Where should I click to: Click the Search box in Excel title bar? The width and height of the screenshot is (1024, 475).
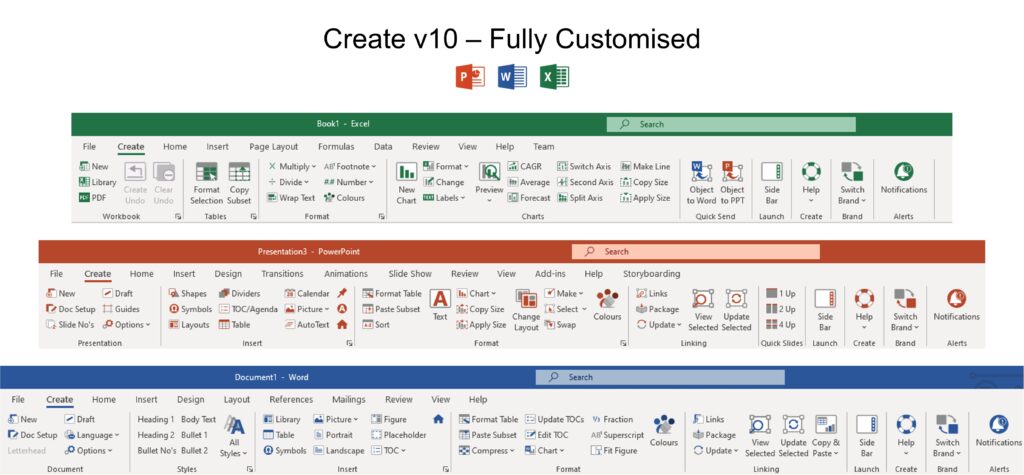[x=730, y=124]
